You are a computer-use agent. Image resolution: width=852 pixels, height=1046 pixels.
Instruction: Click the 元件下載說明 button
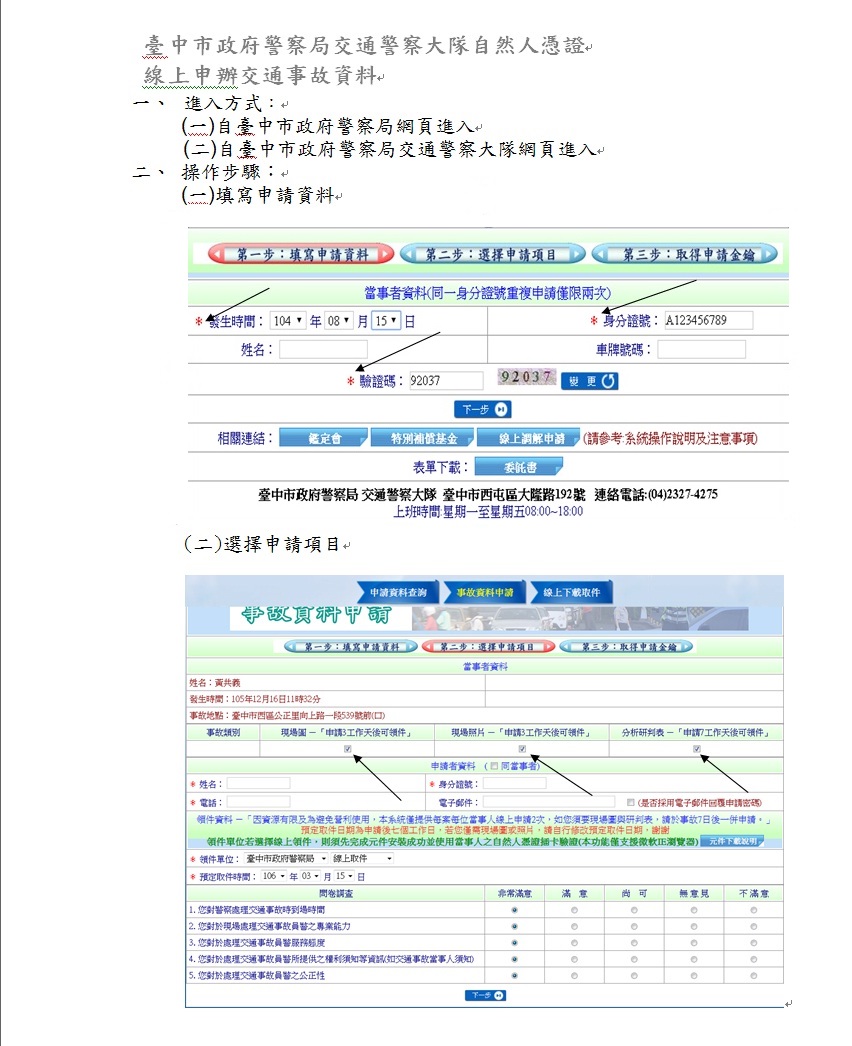pos(731,842)
